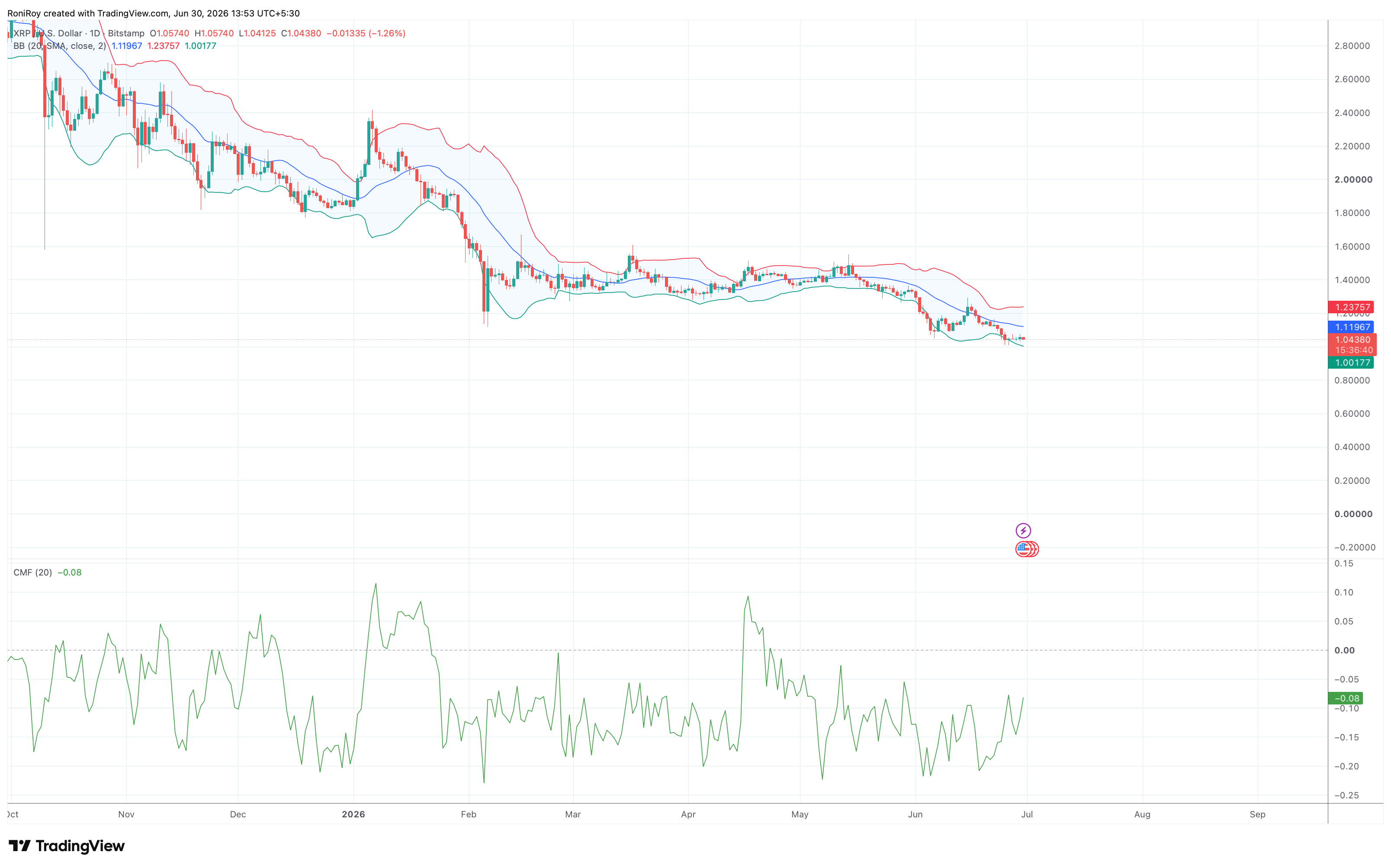The image size is (1391, 868).
Task: Click the Nov label on time axis
Action: tap(126, 814)
